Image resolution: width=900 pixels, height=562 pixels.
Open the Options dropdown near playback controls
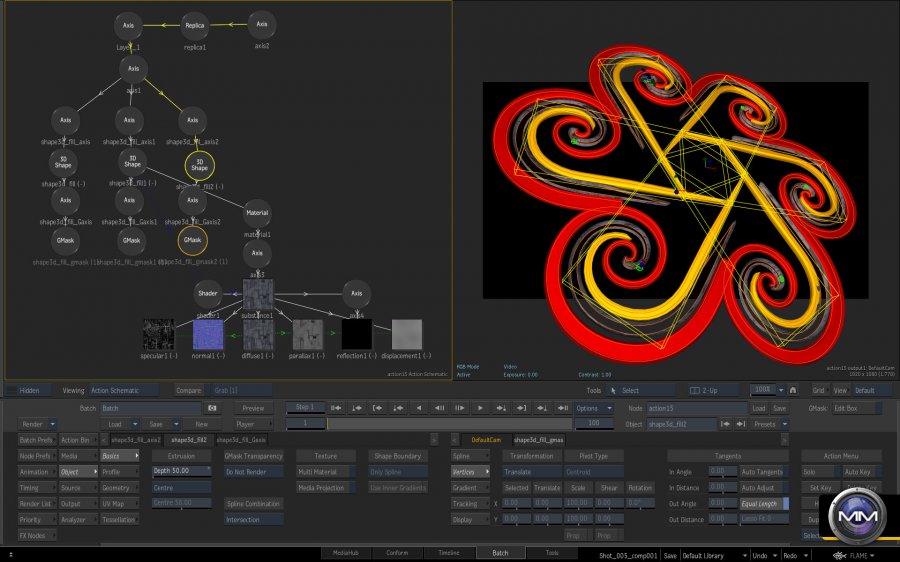(x=592, y=408)
